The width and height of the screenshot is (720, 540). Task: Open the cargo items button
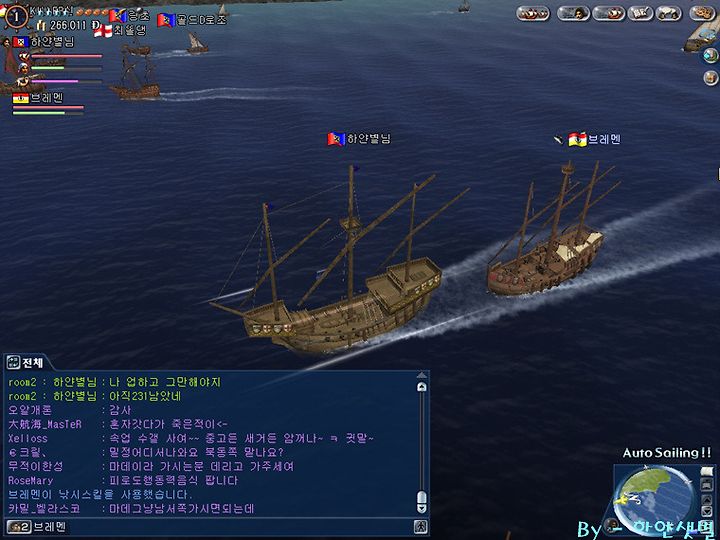pyautogui.click(x=669, y=13)
